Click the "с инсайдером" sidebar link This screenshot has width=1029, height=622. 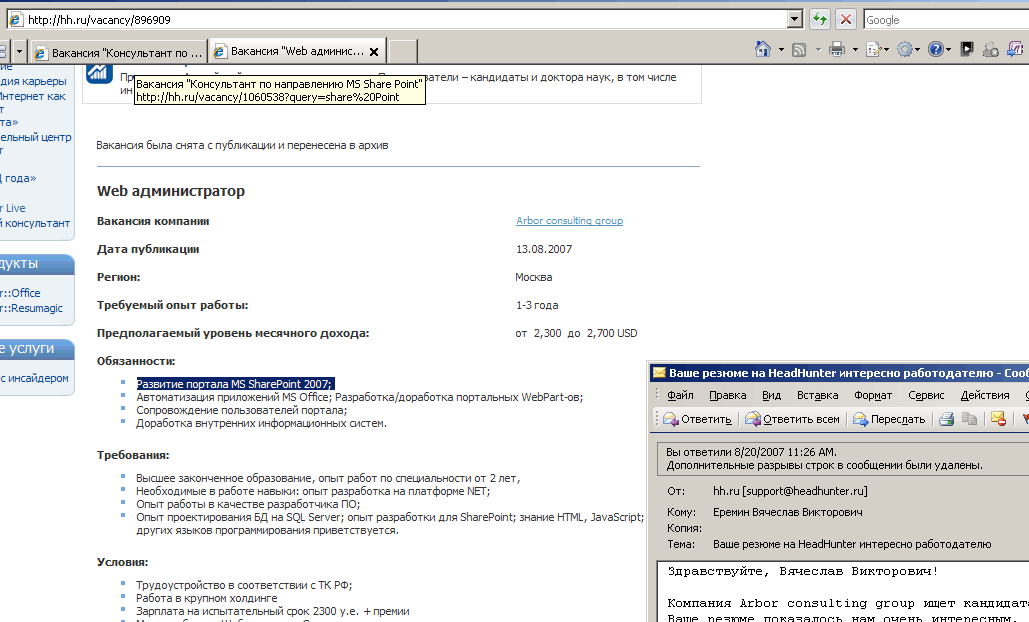pyautogui.click(x=34, y=378)
